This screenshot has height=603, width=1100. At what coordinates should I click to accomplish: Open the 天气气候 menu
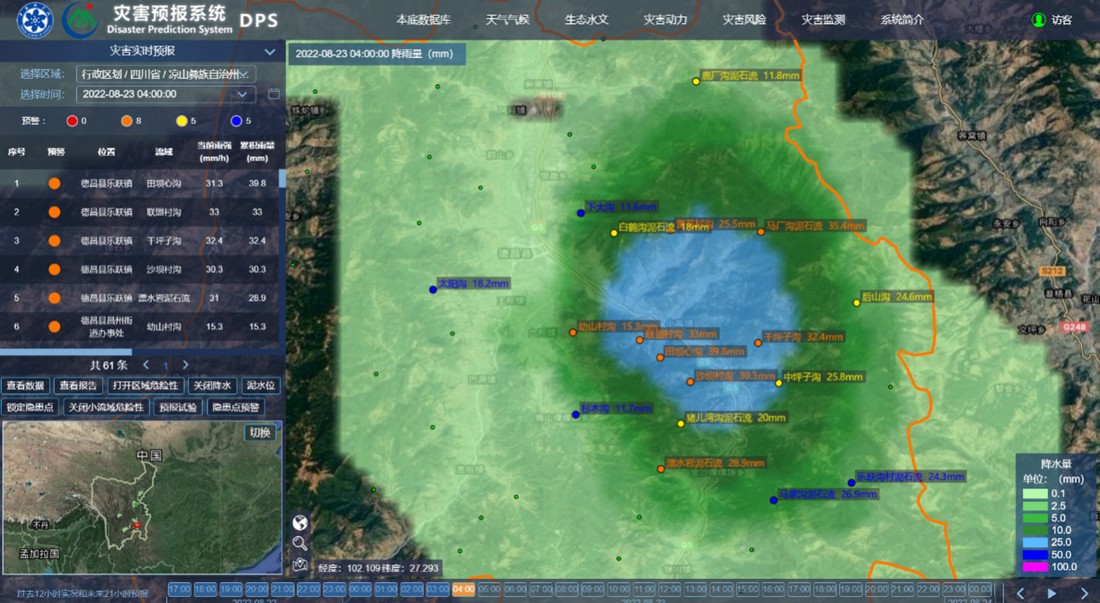click(507, 20)
